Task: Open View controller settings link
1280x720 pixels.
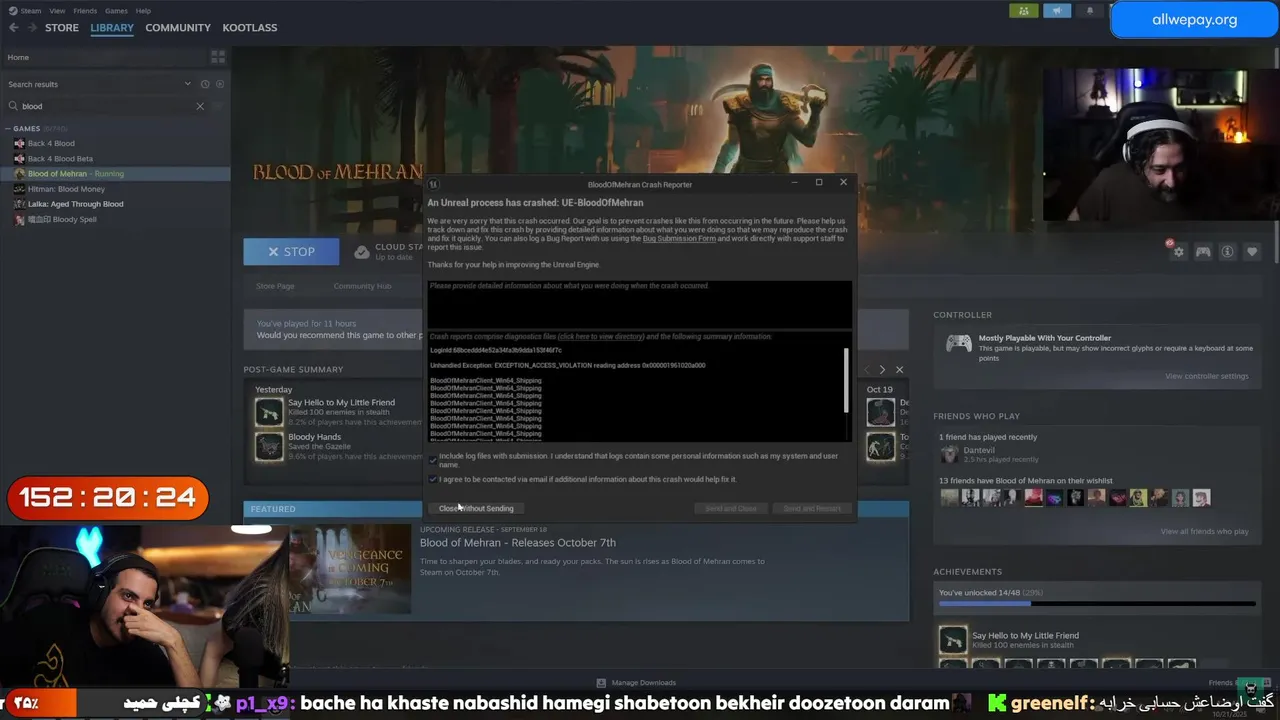Action: (x=1206, y=376)
